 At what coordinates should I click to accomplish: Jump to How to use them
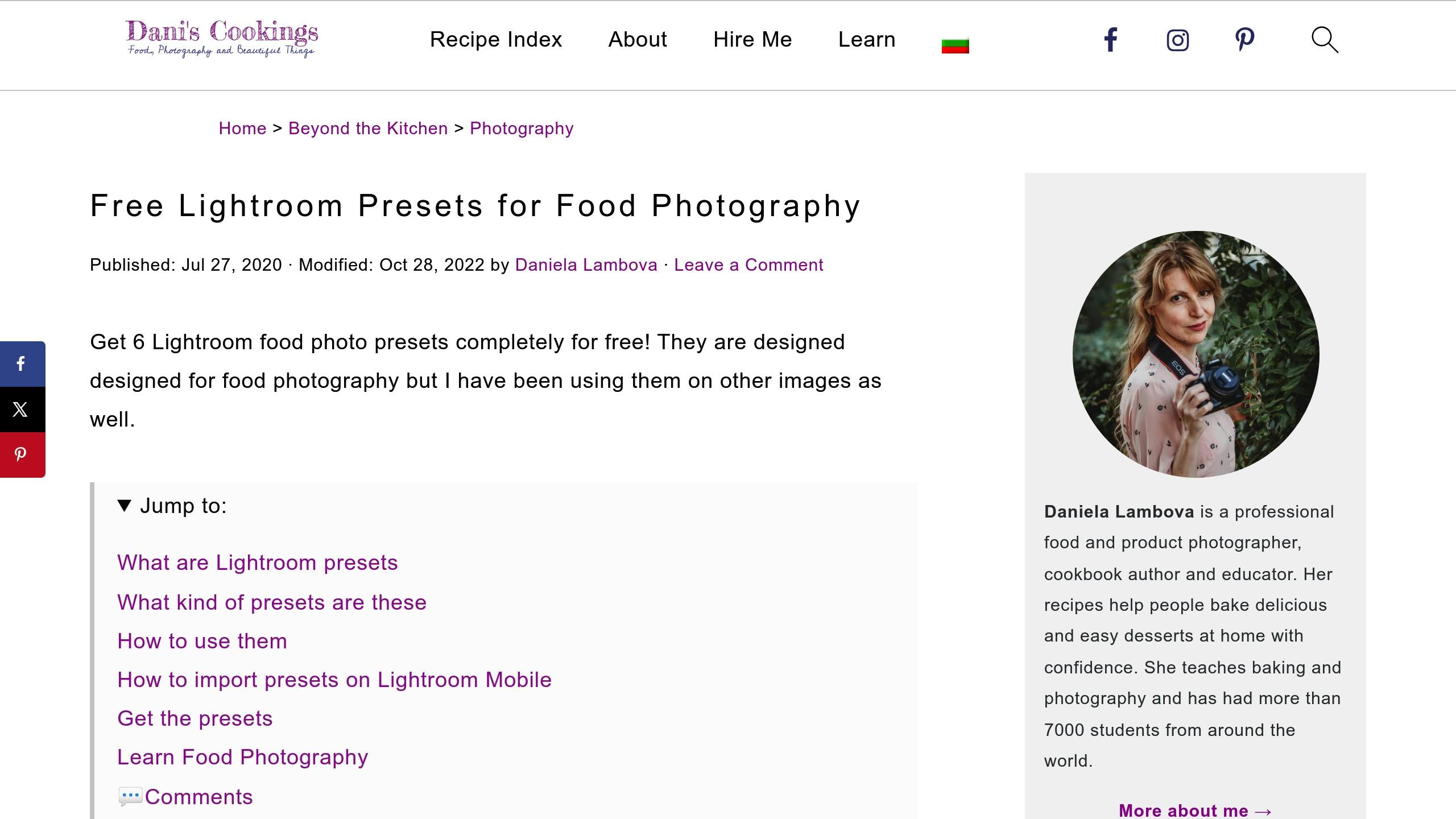tap(202, 641)
